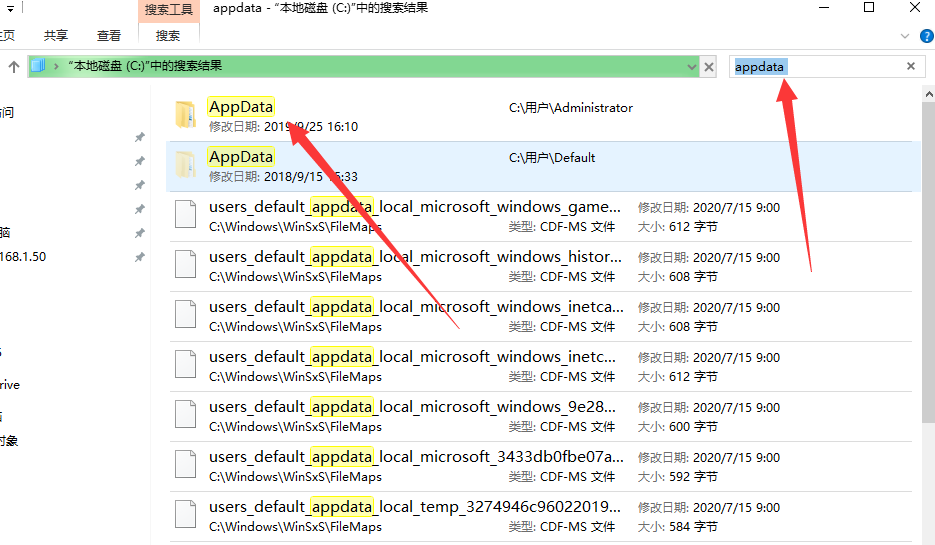Click the 搜索工具 contextual tab header

[170, 10]
